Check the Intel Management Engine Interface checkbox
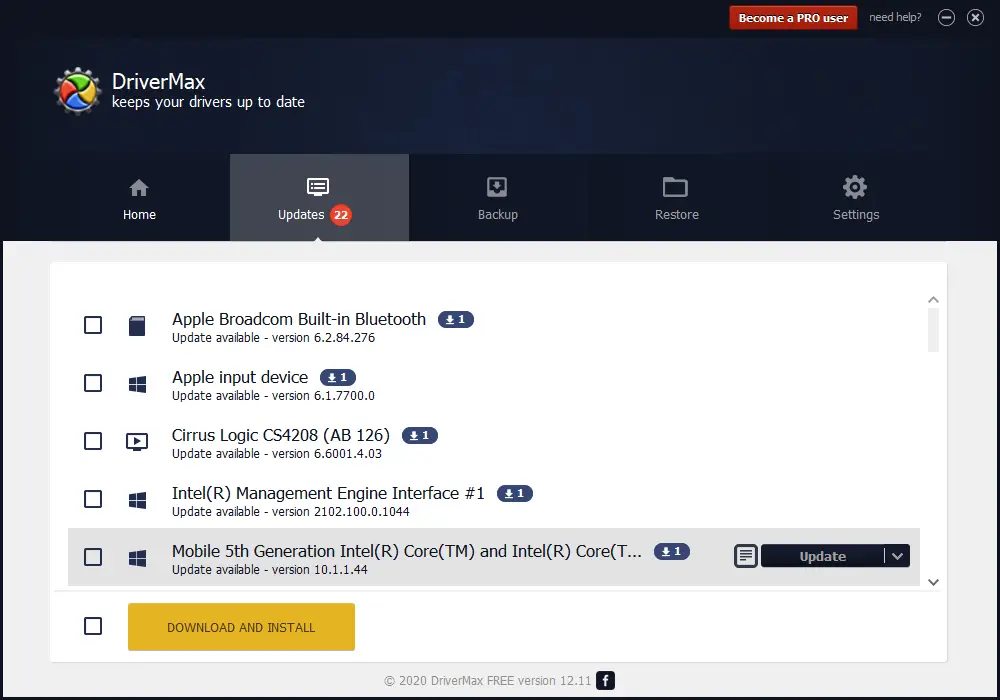Screen dimensions: 1000x700 [93, 499]
